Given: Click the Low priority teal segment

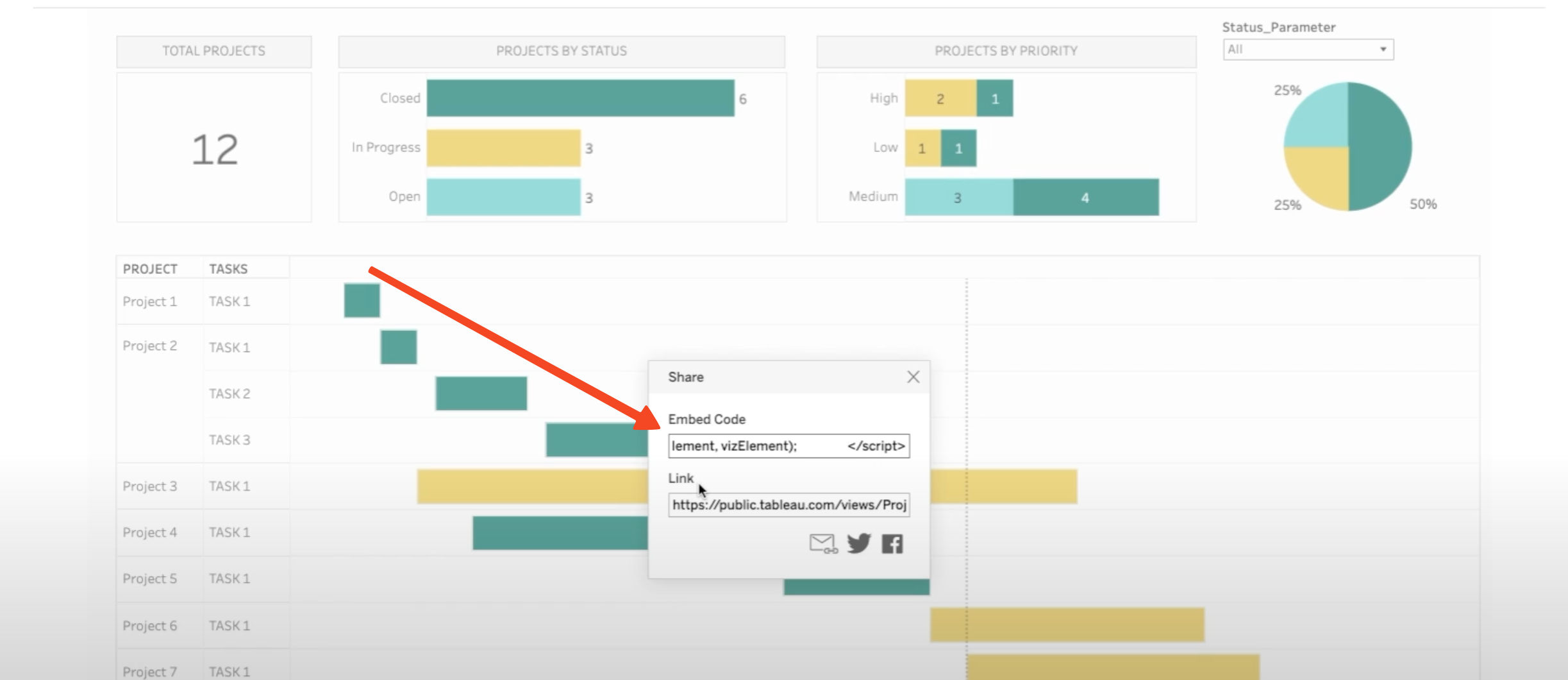Looking at the screenshot, I should 959,148.
